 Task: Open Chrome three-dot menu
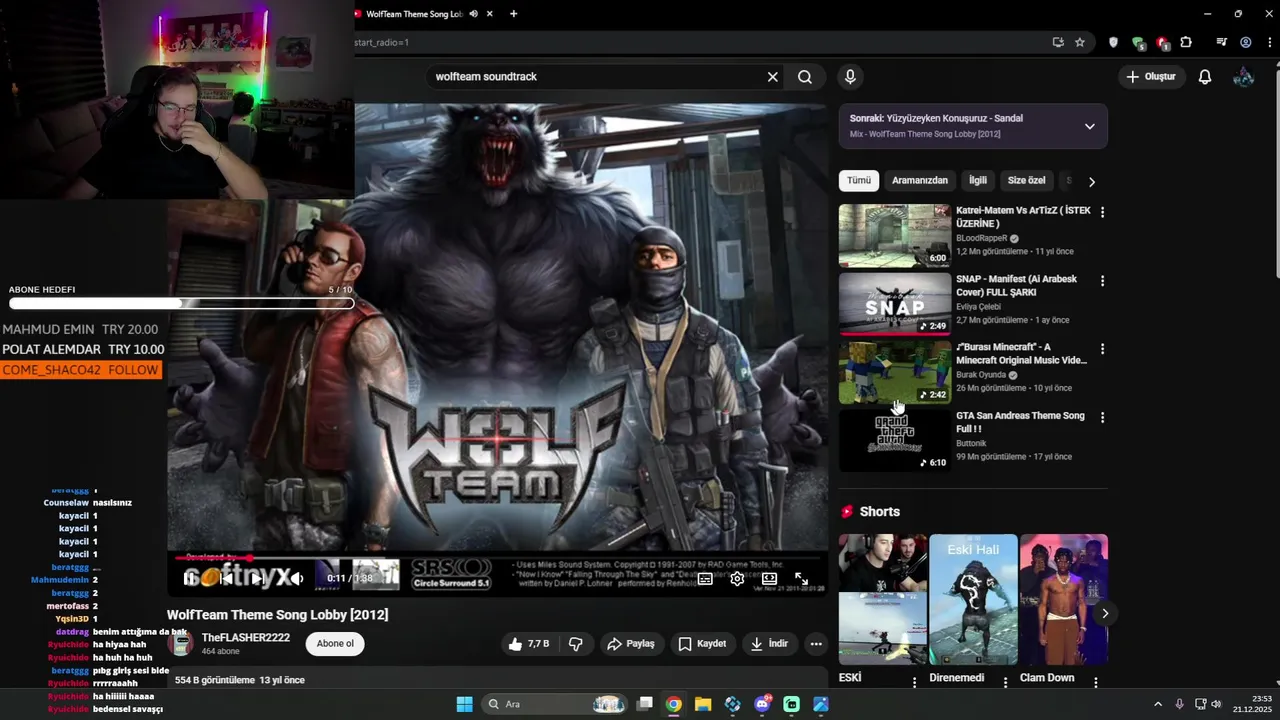point(1268,42)
